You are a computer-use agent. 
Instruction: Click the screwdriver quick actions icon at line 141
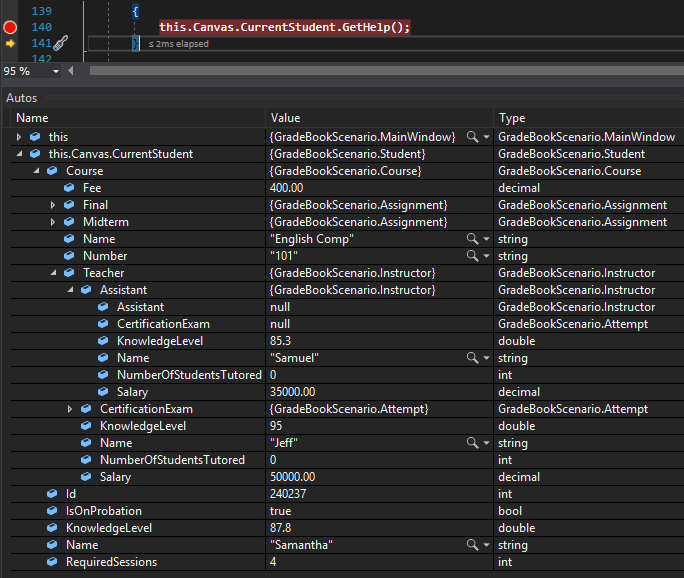[61, 43]
